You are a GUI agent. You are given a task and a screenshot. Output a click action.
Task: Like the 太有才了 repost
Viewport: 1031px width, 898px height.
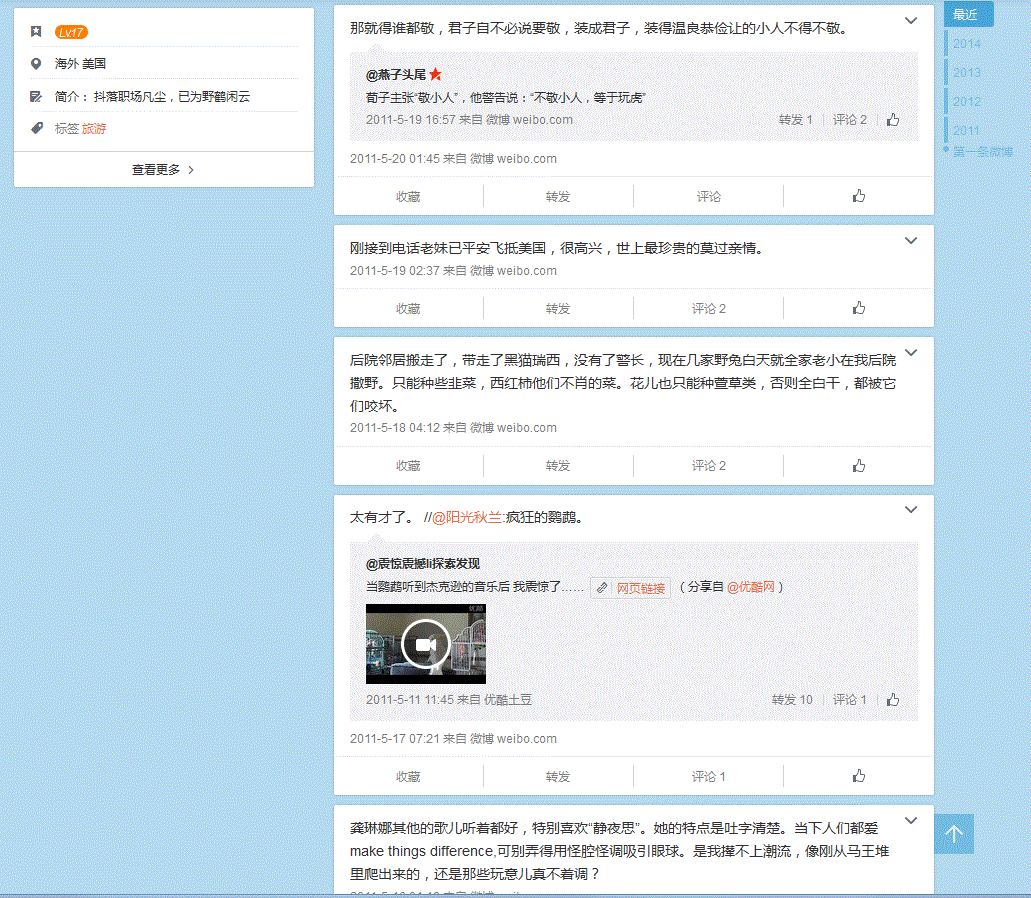[x=858, y=776]
